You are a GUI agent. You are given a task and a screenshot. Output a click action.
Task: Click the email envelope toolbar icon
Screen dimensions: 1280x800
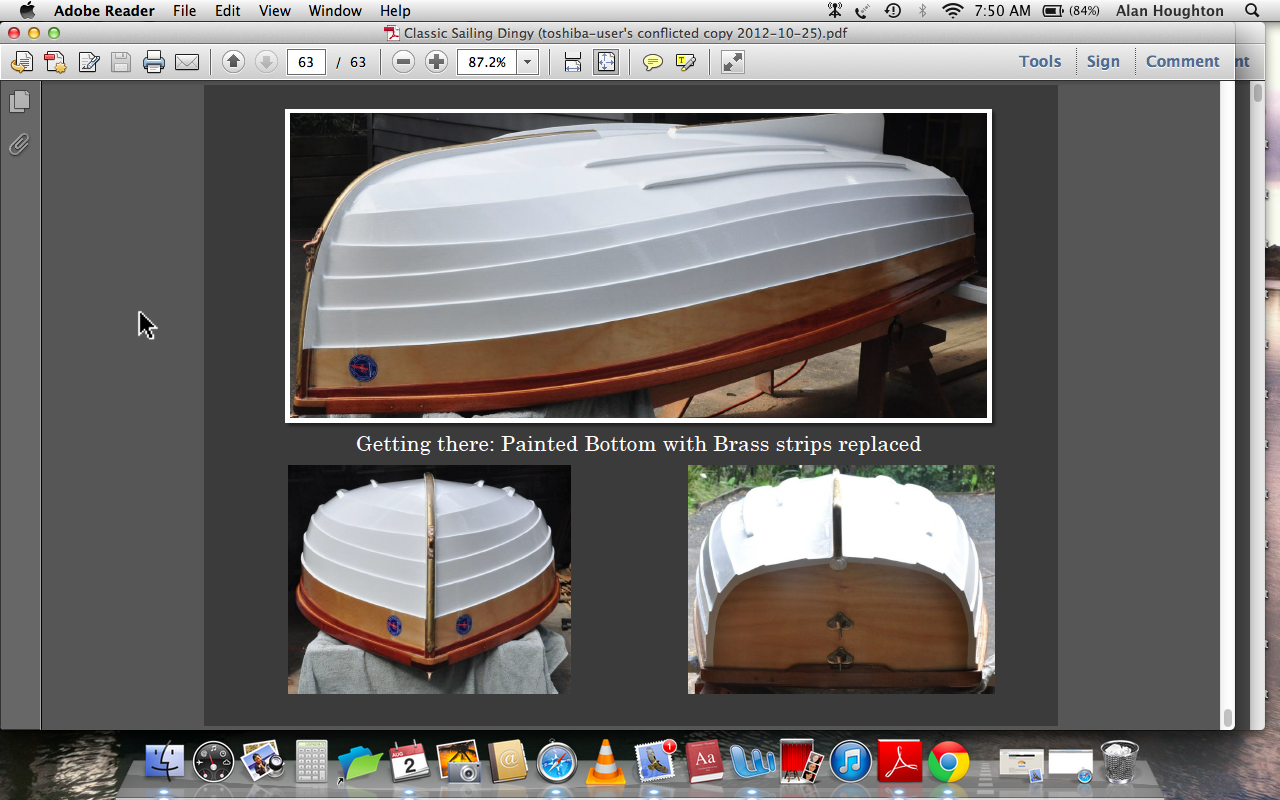click(x=187, y=62)
